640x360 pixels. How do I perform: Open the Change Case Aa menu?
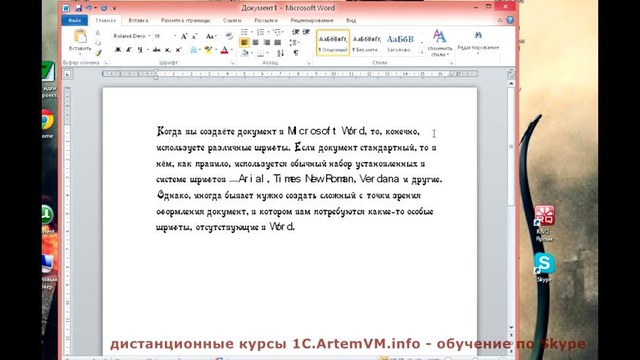[210, 36]
